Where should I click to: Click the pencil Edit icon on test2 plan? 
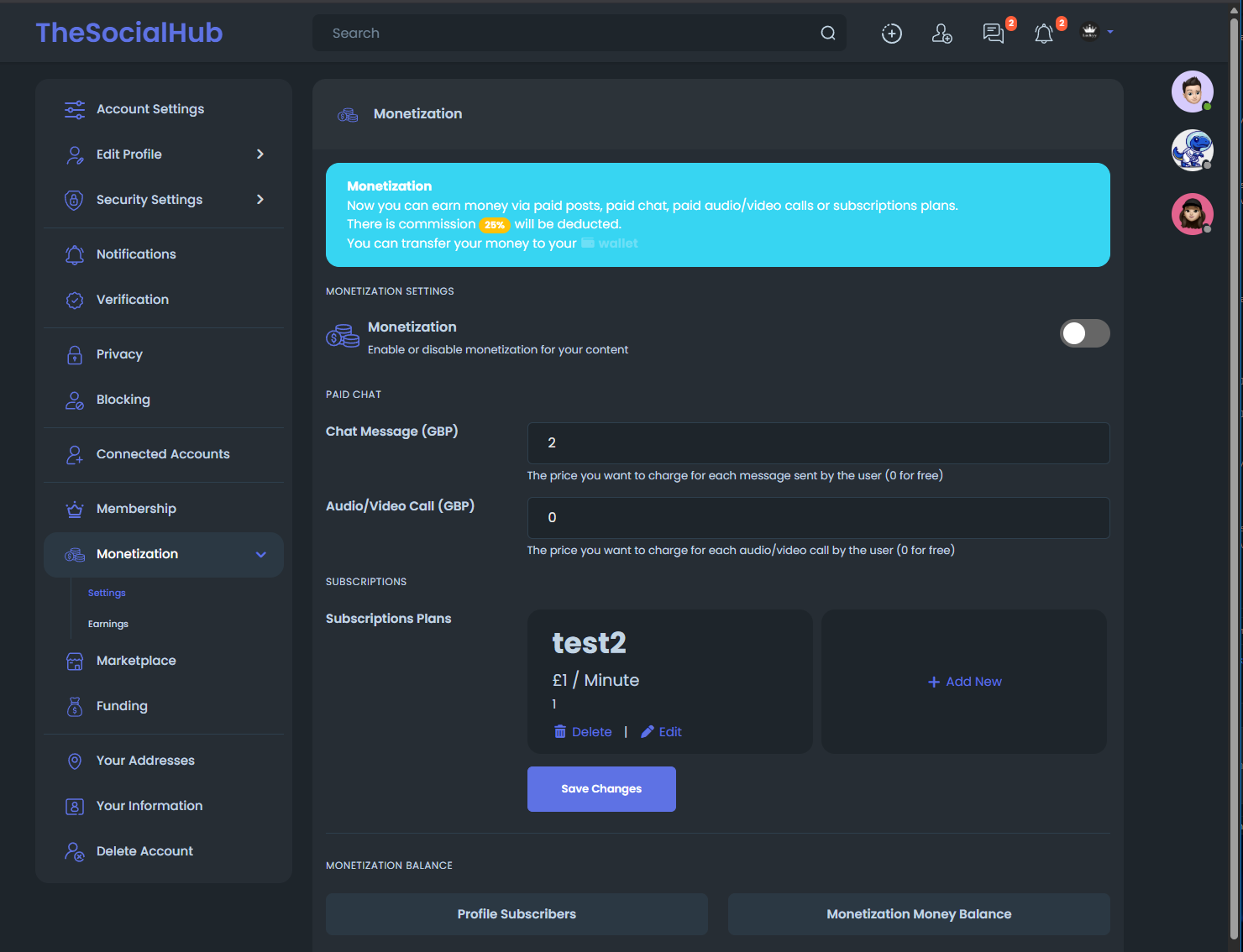(x=648, y=732)
